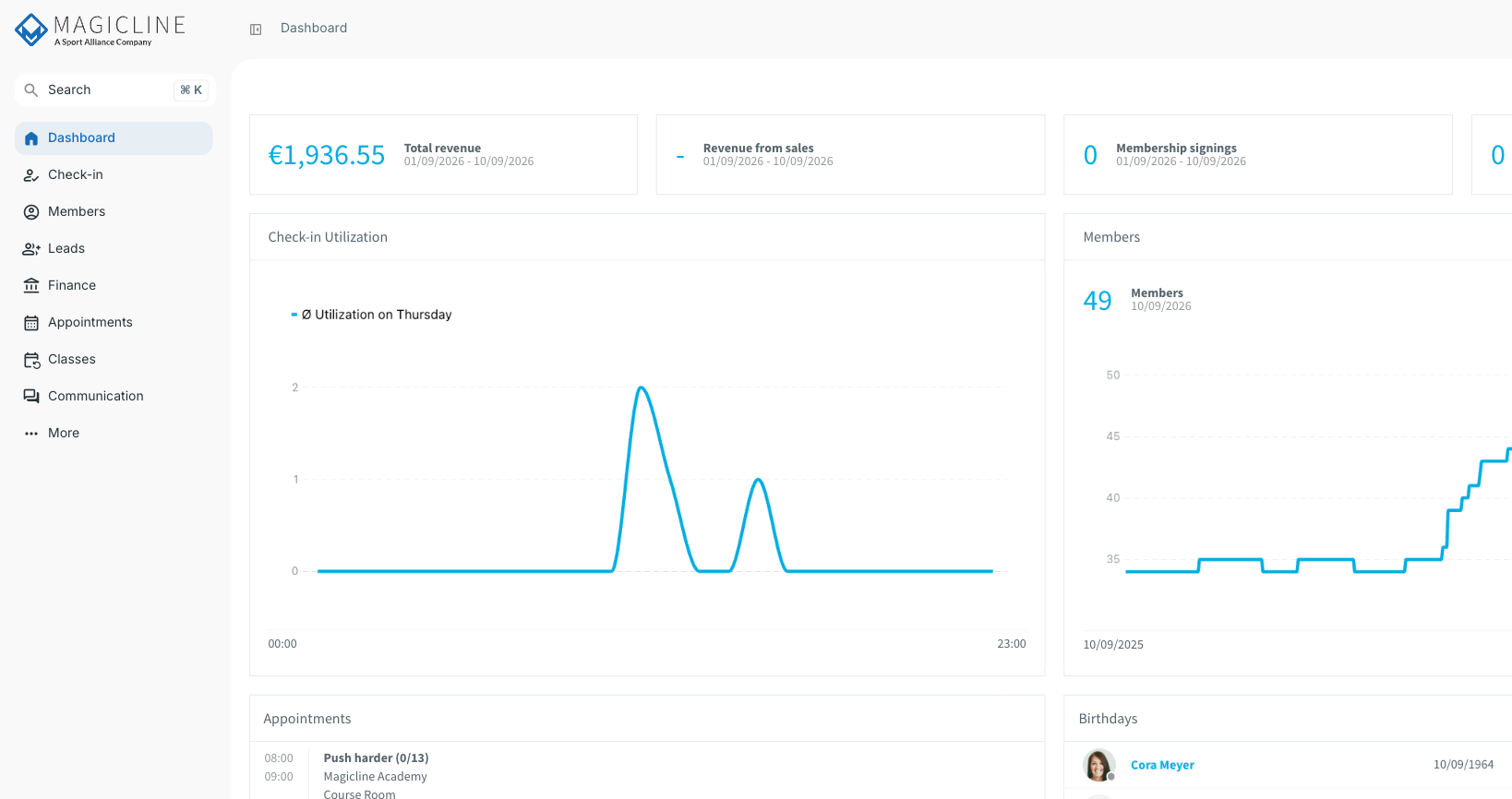Open the Communication section
1512x799 pixels.
114,397
